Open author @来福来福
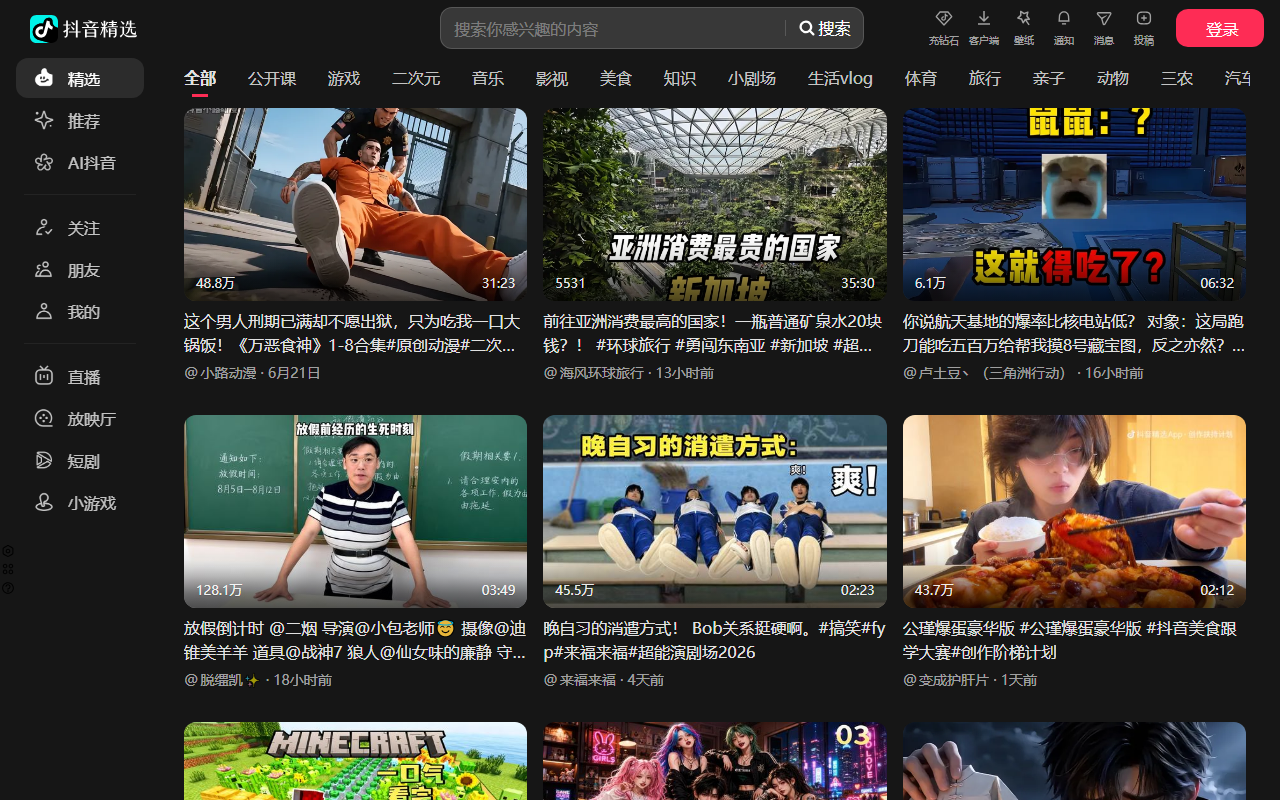Image resolution: width=1280 pixels, height=800 pixels. [x=580, y=680]
